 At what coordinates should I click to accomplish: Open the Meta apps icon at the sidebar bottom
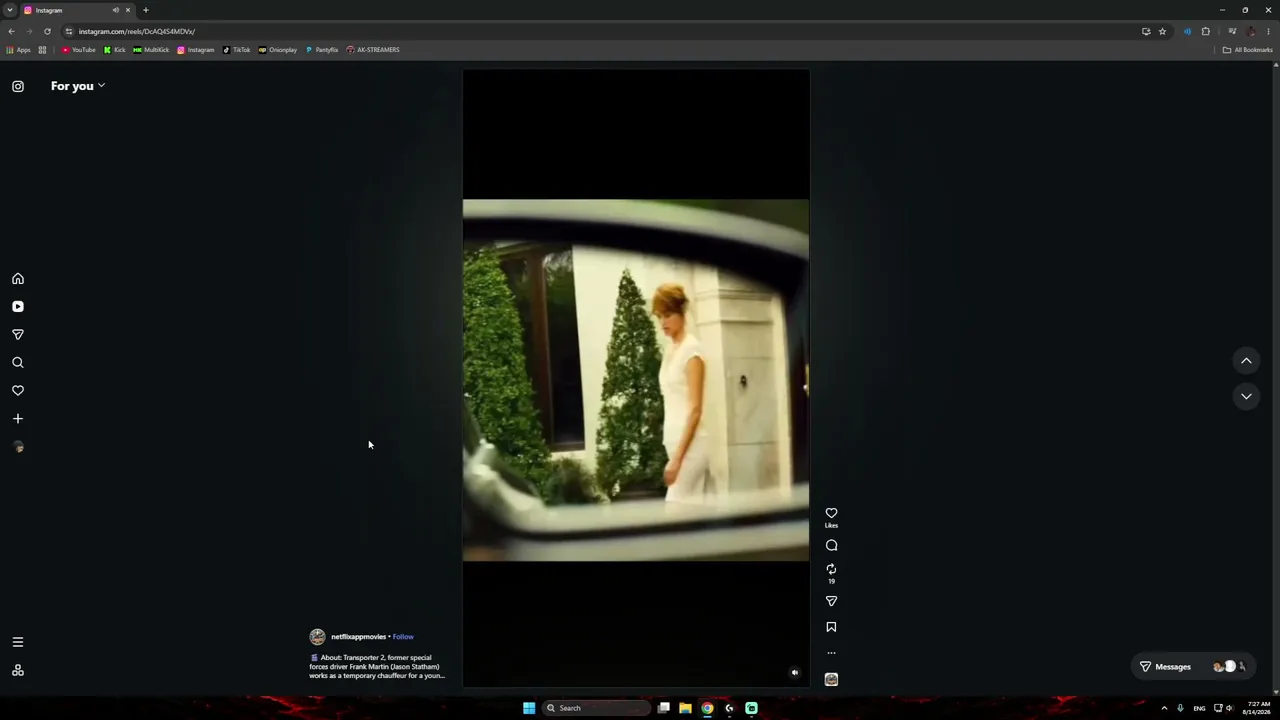click(x=18, y=670)
